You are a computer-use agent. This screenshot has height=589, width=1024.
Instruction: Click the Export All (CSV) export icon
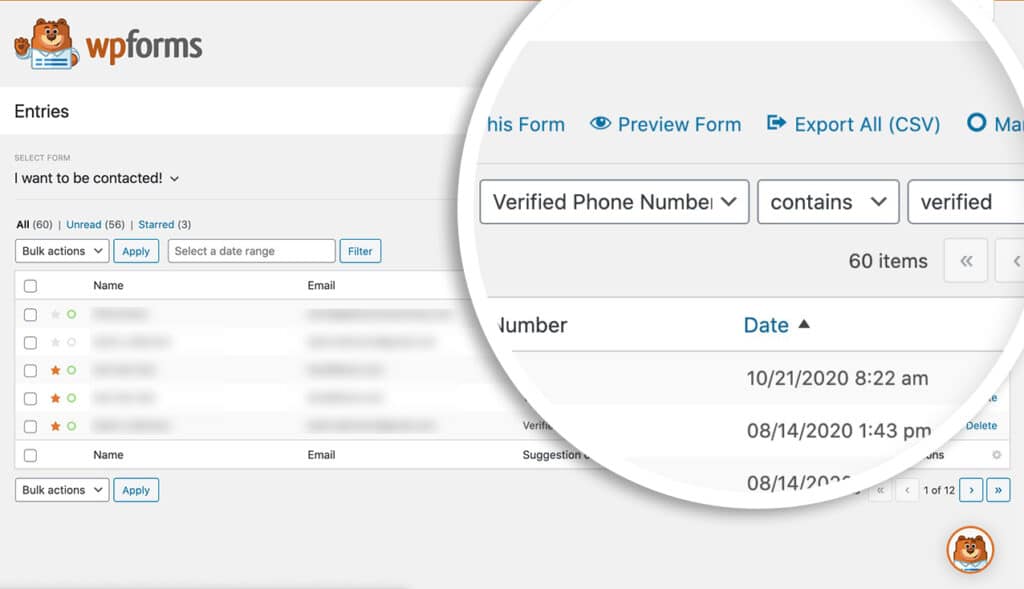(777, 124)
